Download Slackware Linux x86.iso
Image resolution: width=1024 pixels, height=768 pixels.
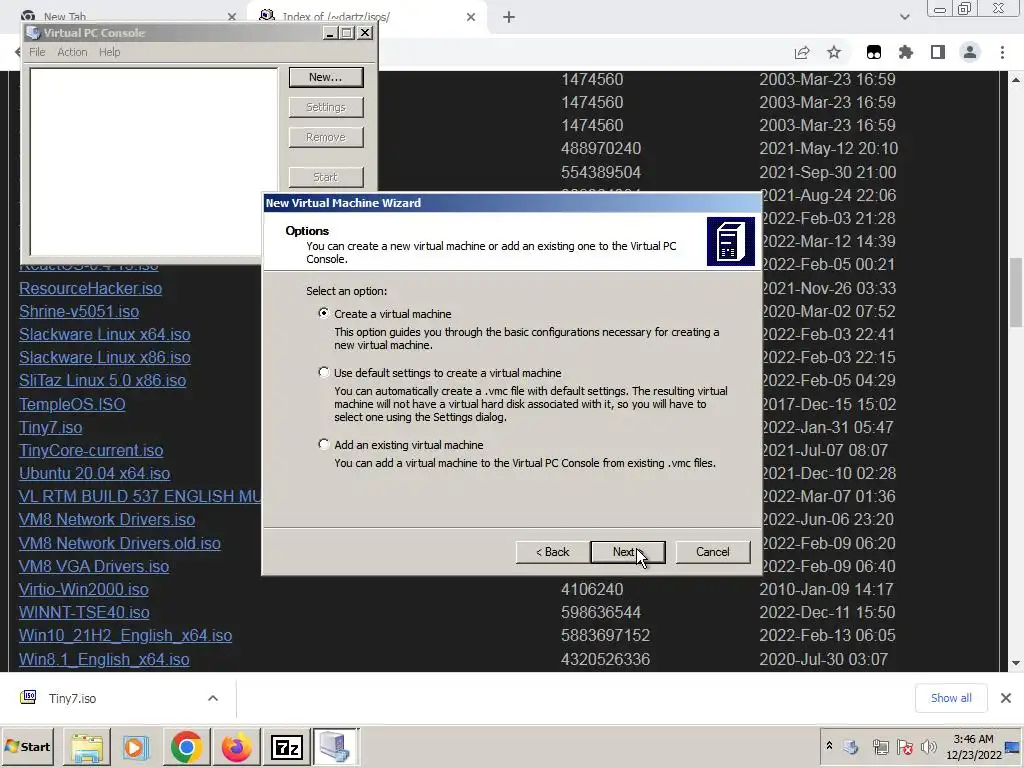104,357
